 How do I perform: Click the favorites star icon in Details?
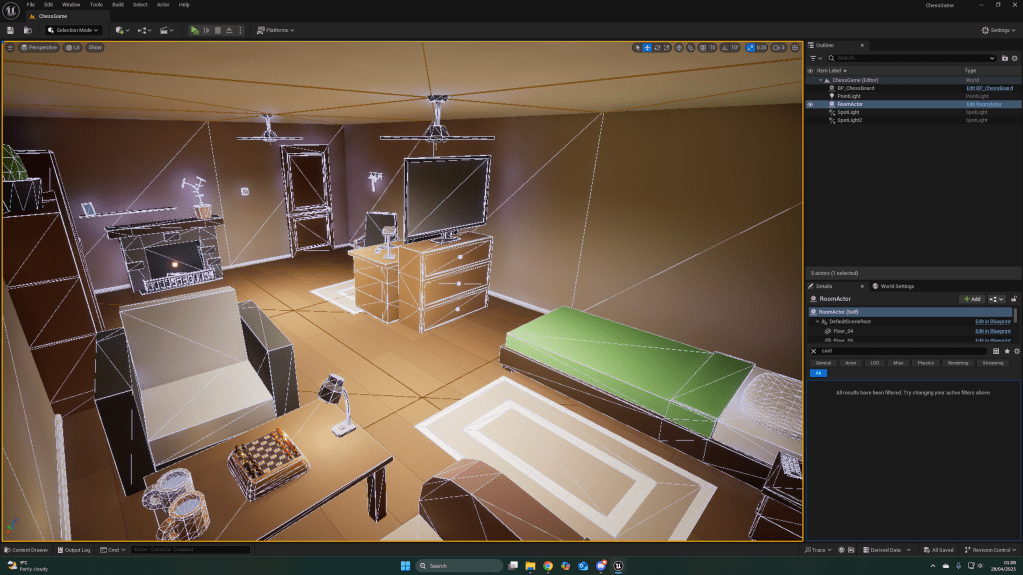click(x=1007, y=351)
